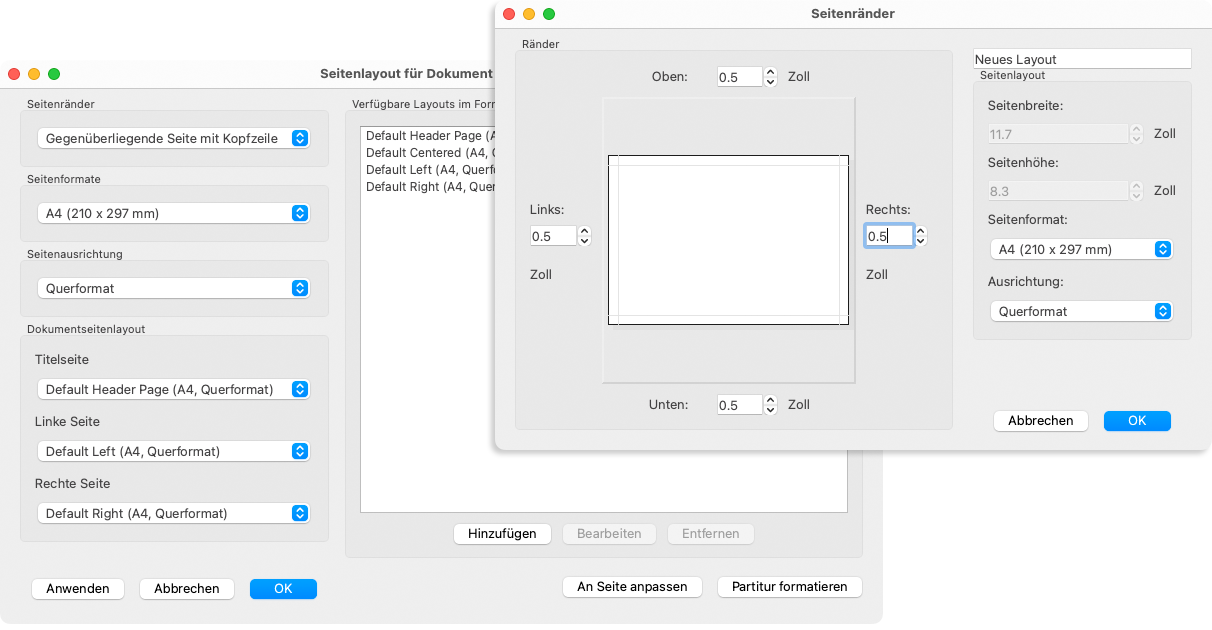
Task: Click the Unten margin stepper arrows
Action: 770,405
